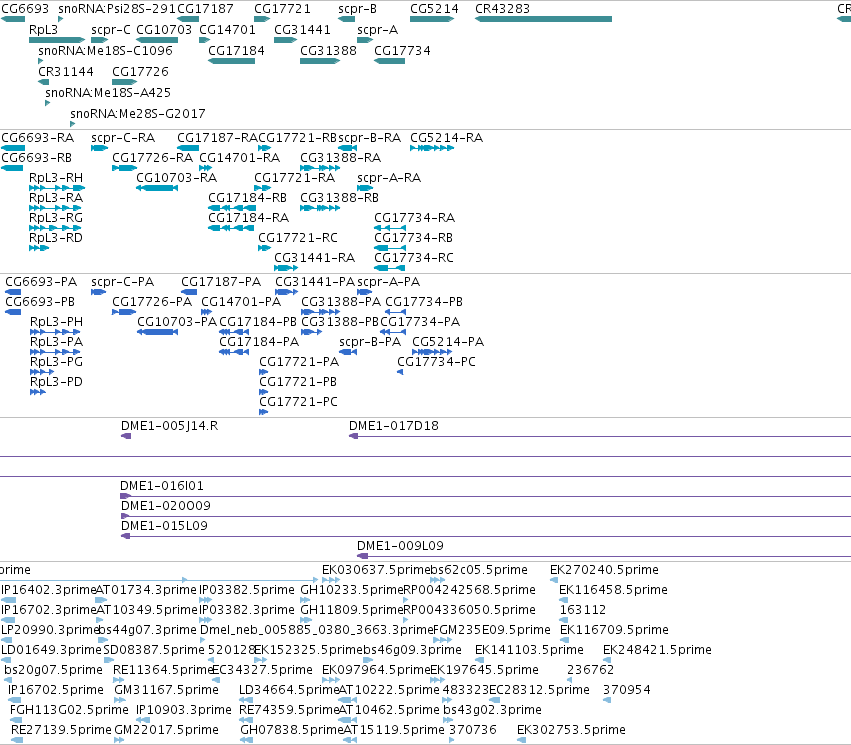
Task: Click the scpr-B-PA protein feature
Action: pos(348,352)
